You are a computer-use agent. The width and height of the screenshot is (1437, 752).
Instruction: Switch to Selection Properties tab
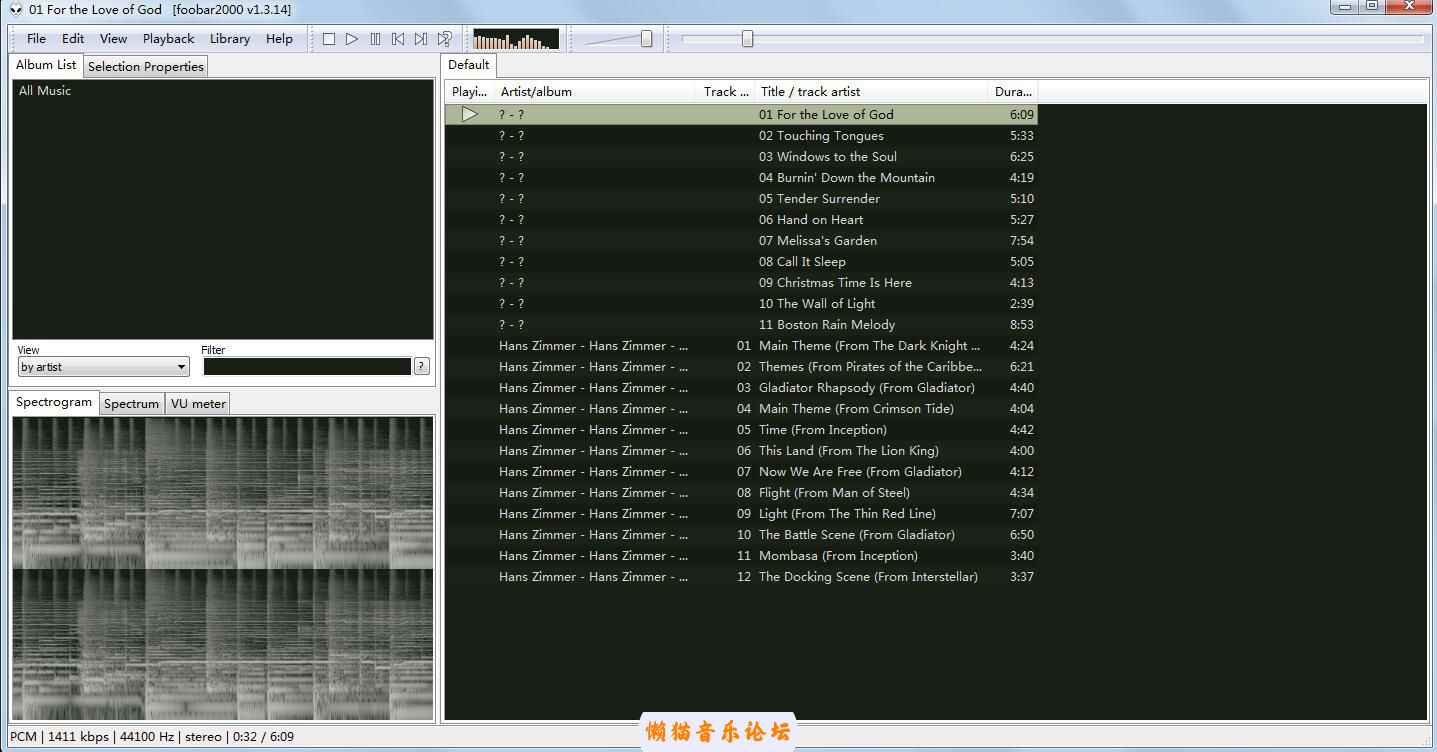click(x=146, y=67)
